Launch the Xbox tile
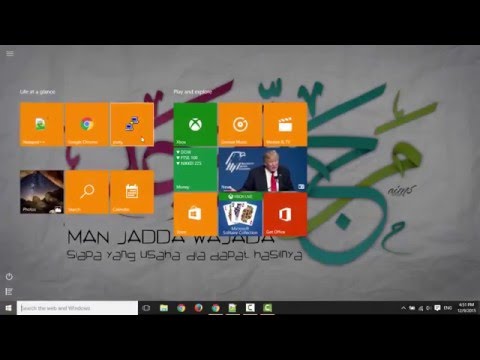 coord(195,124)
